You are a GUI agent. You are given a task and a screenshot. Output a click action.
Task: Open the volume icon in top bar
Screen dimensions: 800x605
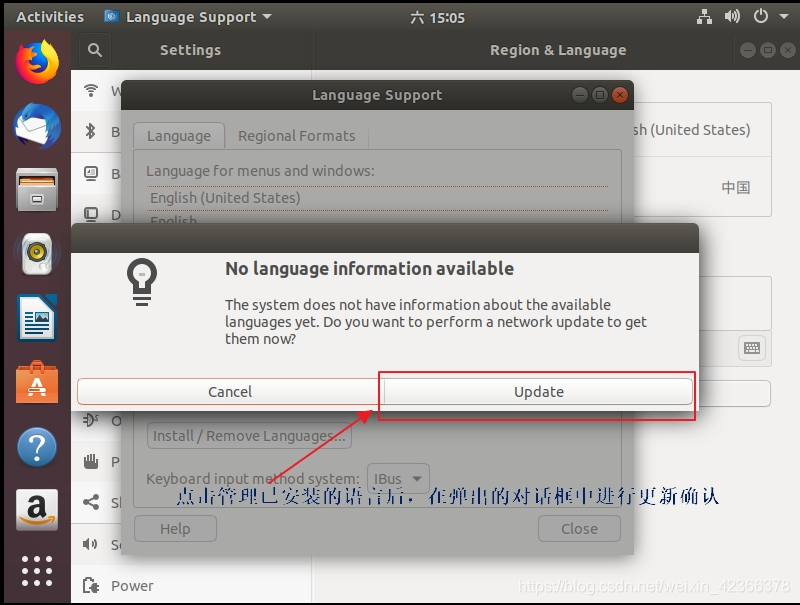(x=732, y=17)
